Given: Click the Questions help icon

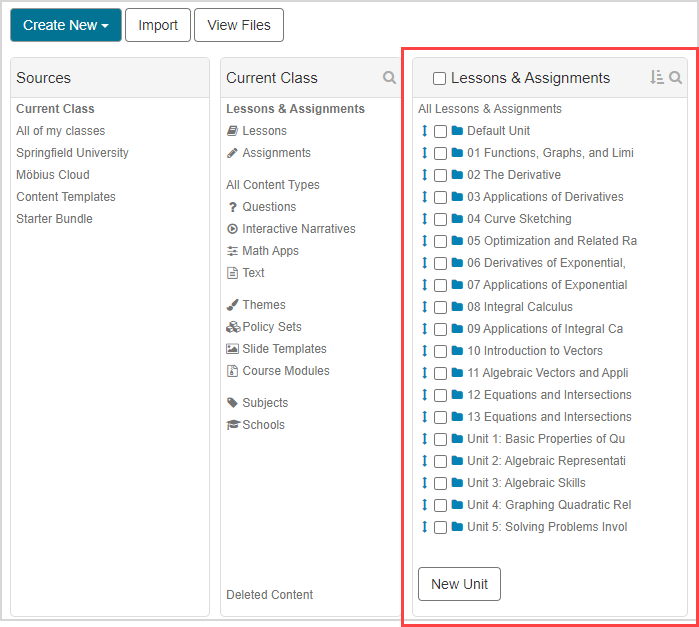Looking at the screenshot, I should point(233,207).
